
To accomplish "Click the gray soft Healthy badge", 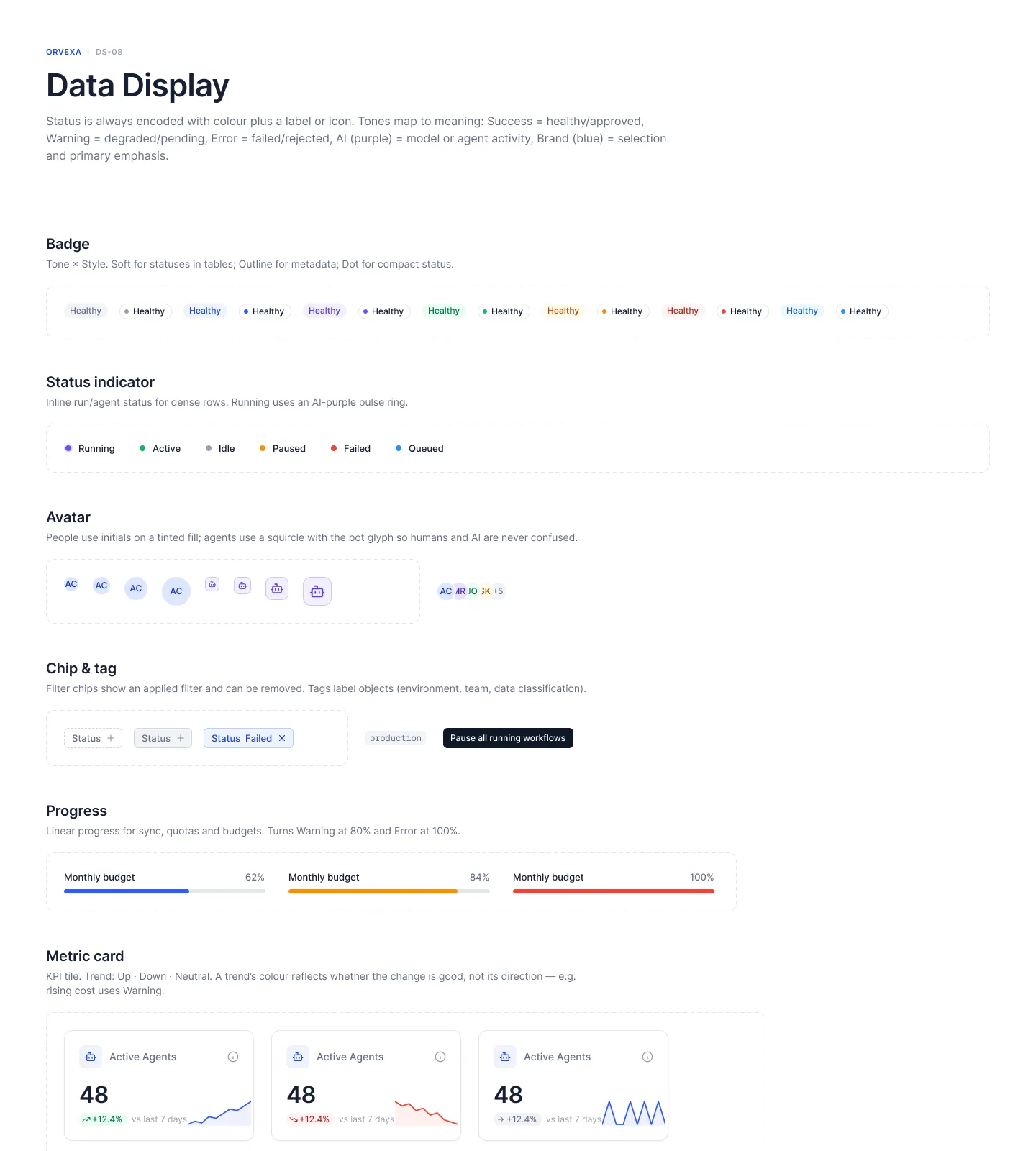I will tap(86, 311).
